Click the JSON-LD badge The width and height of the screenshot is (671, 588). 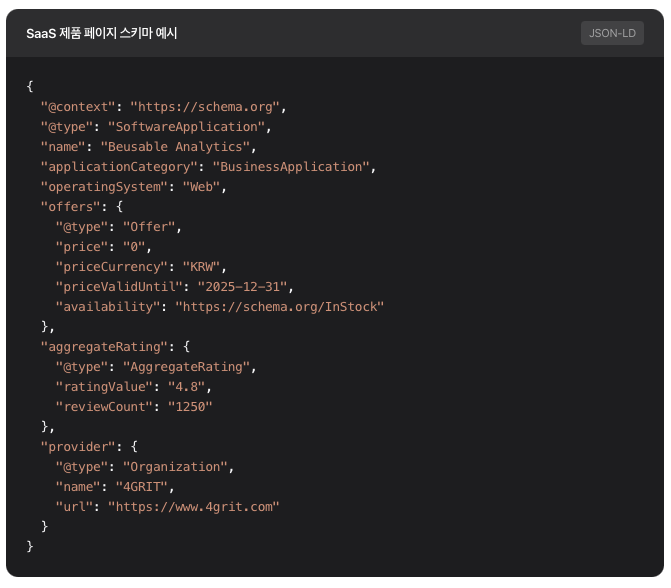(x=612, y=33)
